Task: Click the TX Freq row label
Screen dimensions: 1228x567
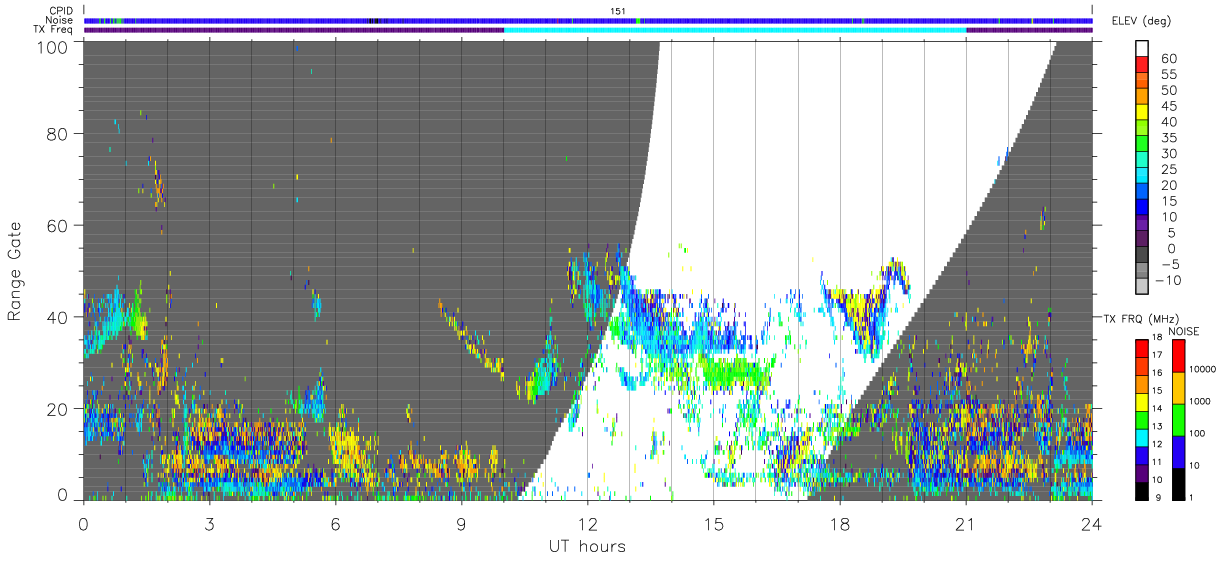Action: click(53, 29)
